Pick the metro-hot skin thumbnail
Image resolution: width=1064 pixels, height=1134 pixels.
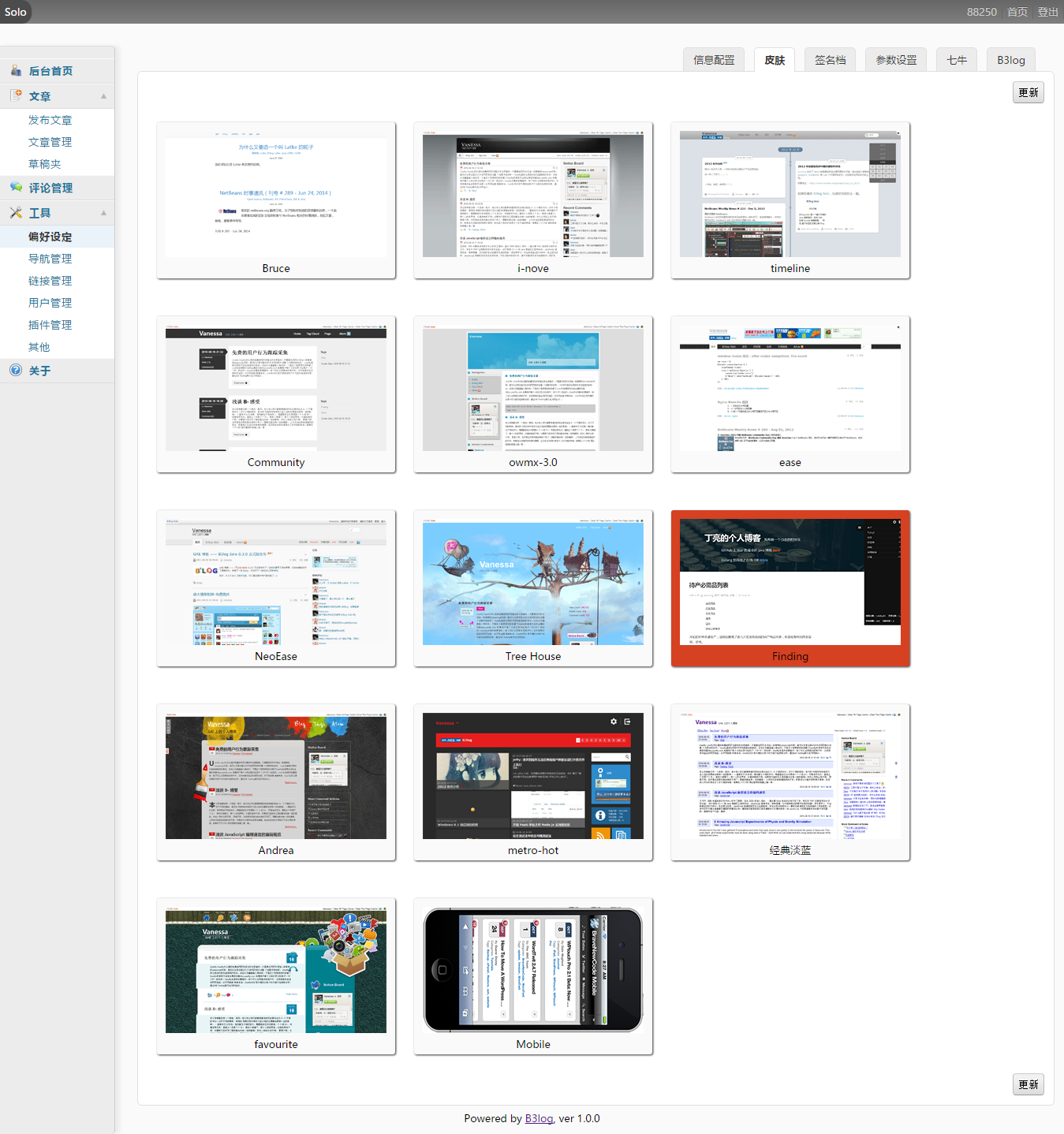click(533, 776)
